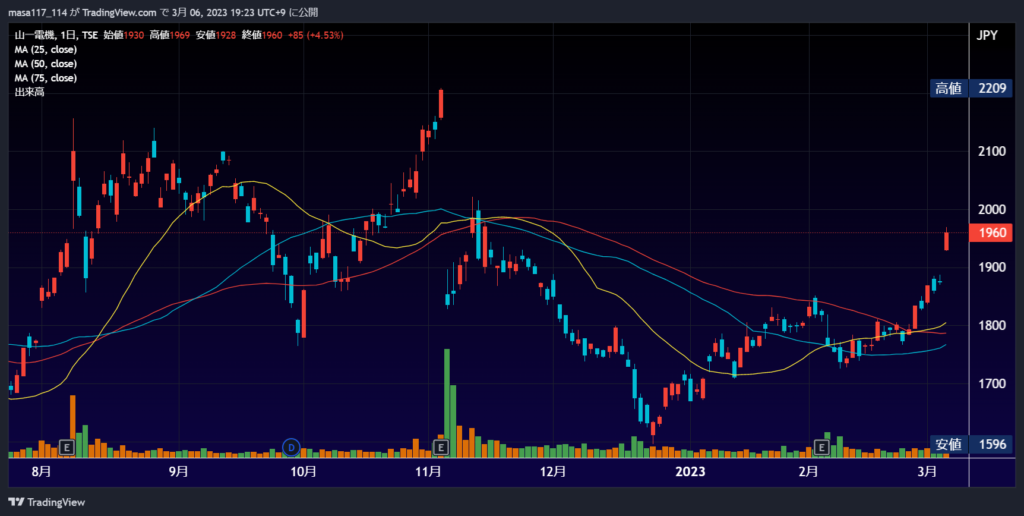Click the latest red candle near 1960
Image resolution: width=1024 pixels, height=516 pixels.
point(946,239)
